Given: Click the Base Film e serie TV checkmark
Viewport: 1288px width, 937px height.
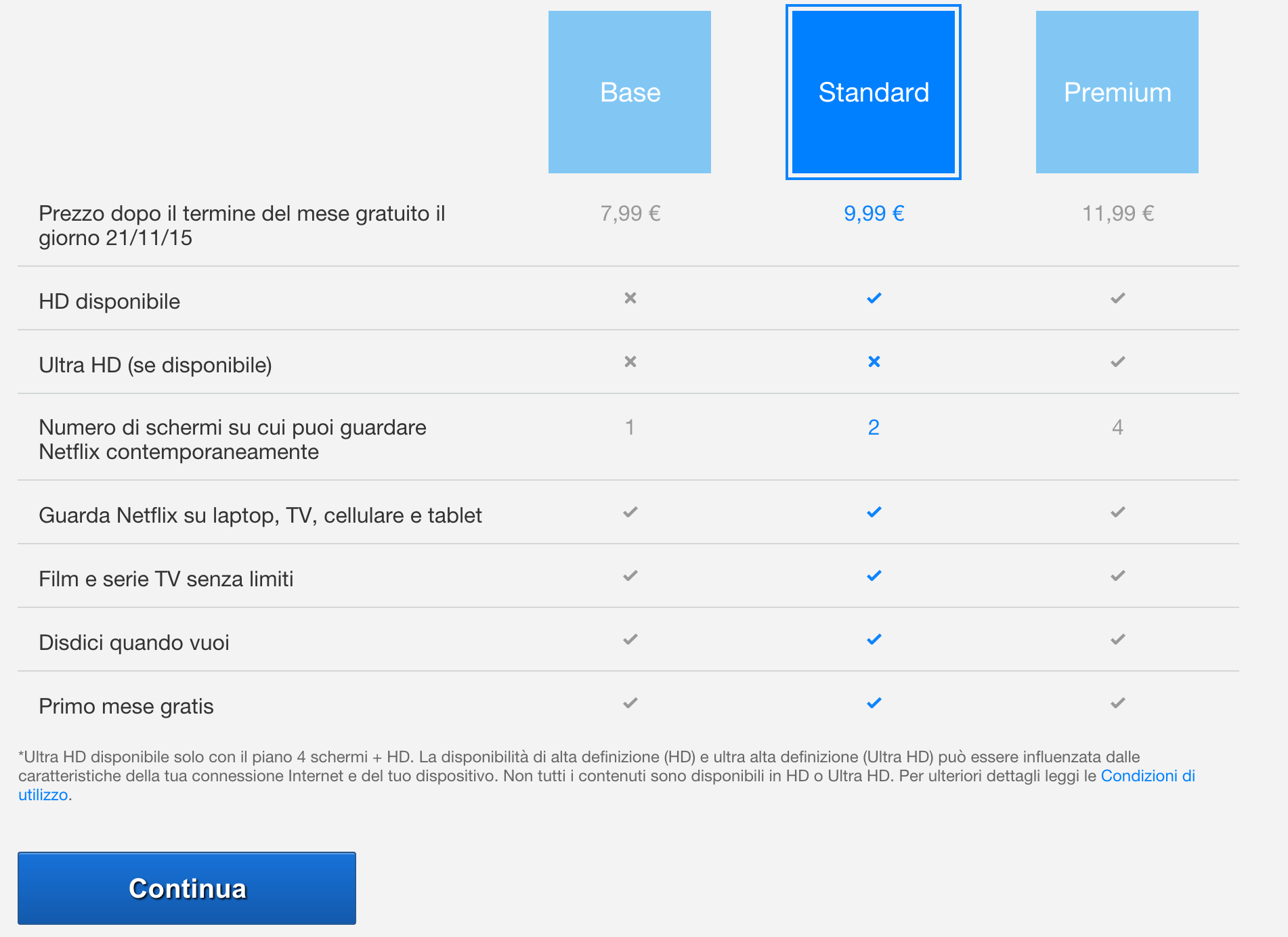Looking at the screenshot, I should click(630, 575).
